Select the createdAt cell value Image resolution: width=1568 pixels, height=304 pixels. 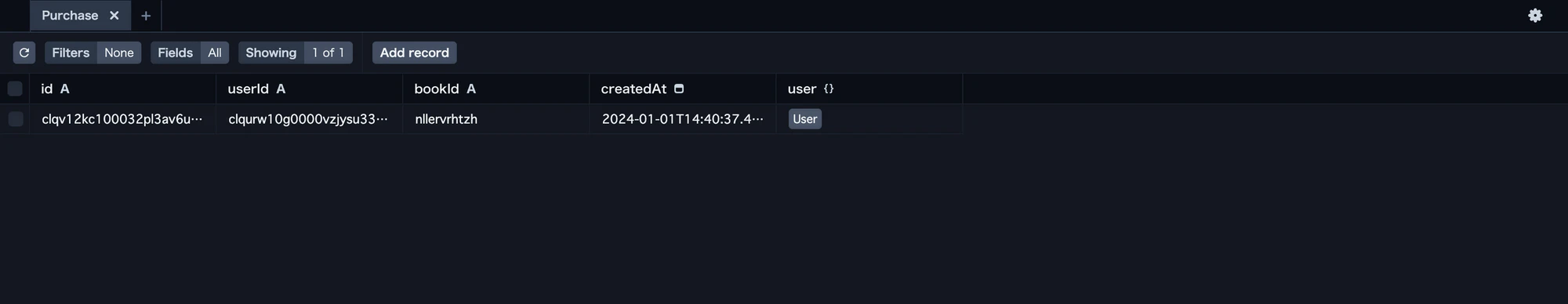[682, 119]
